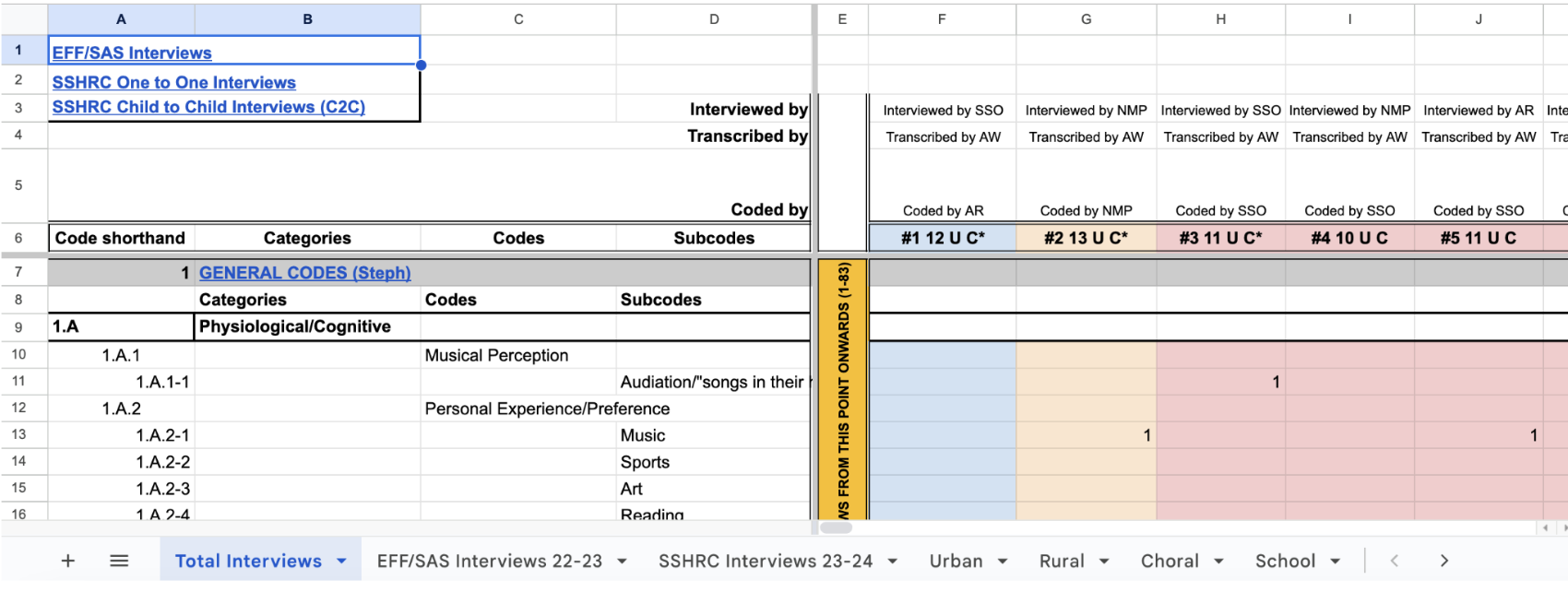Open Choral tab dropdown arrow
Screen dimensions: 1568x592
(x=1218, y=561)
